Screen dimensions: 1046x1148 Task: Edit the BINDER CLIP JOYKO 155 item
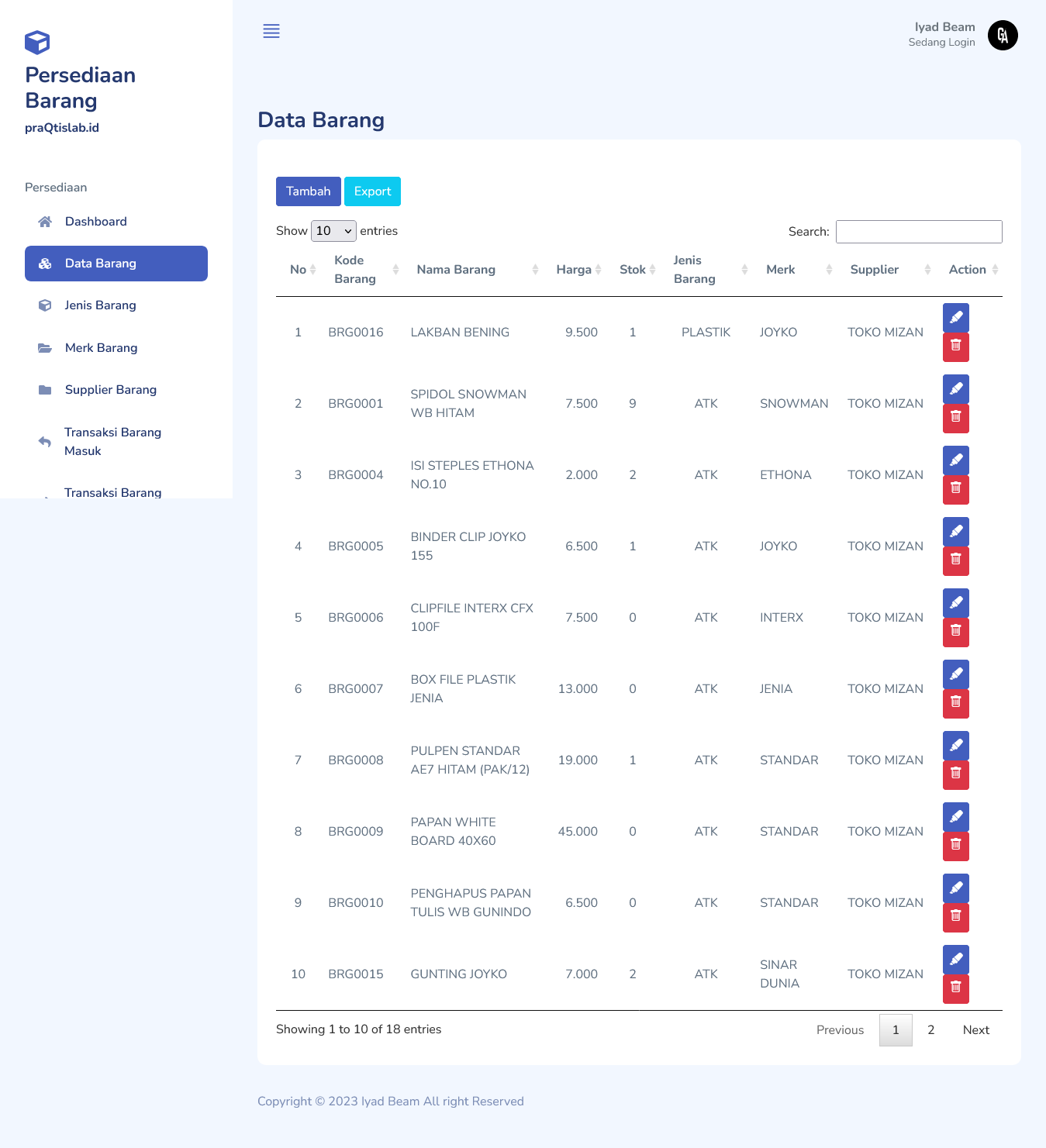pyautogui.click(x=955, y=531)
